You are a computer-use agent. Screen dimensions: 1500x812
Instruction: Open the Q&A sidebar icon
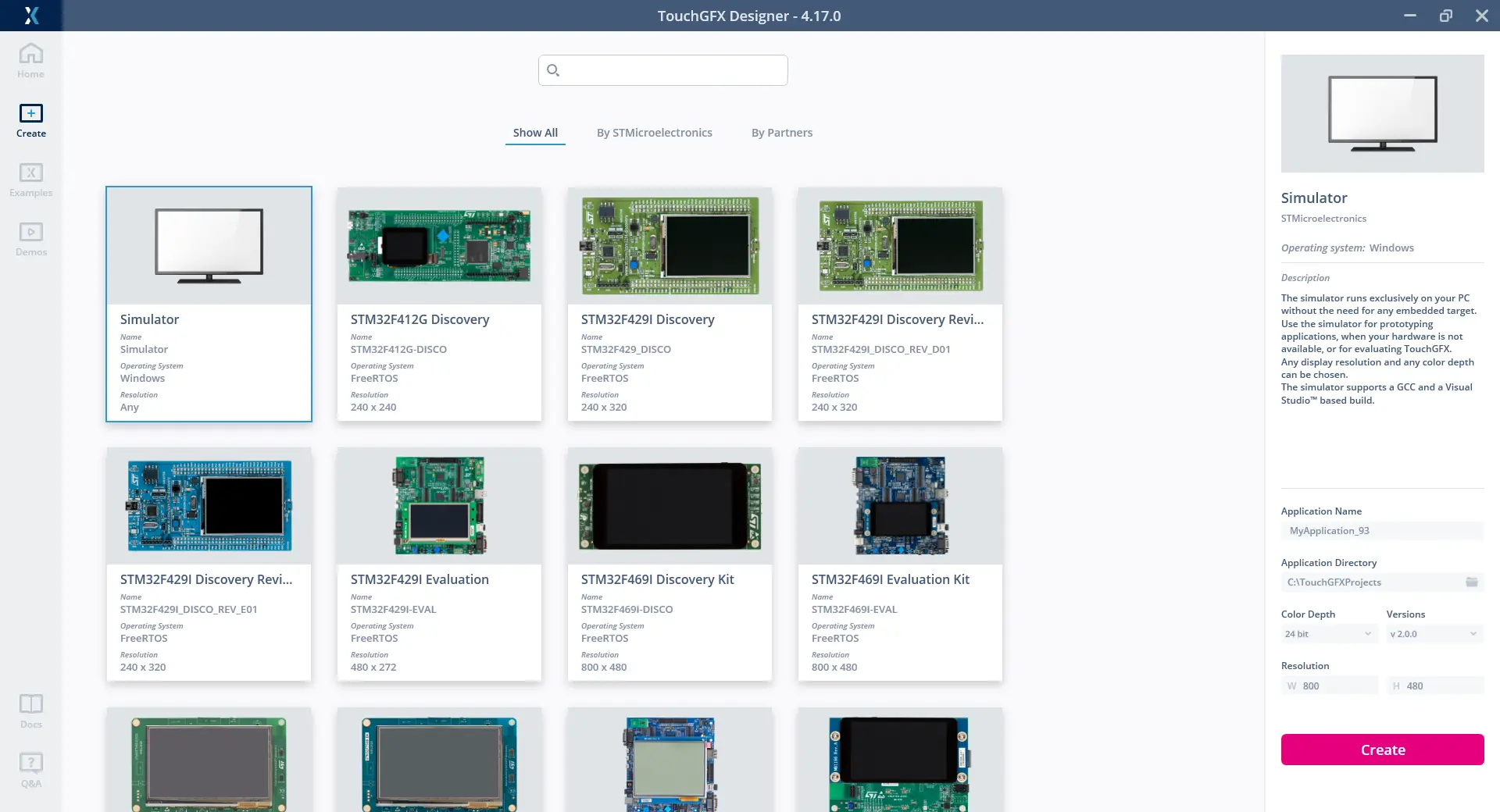click(x=30, y=770)
